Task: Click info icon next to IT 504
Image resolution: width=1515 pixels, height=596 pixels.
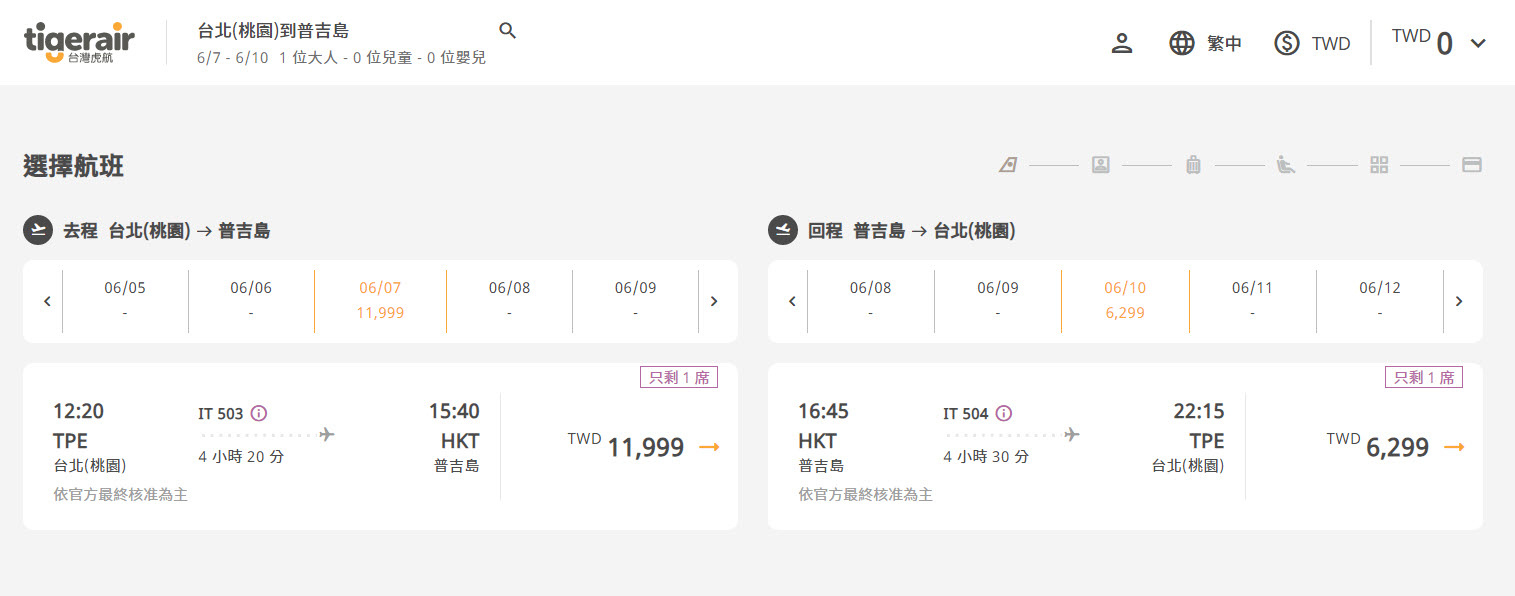Action: pos(1004,413)
